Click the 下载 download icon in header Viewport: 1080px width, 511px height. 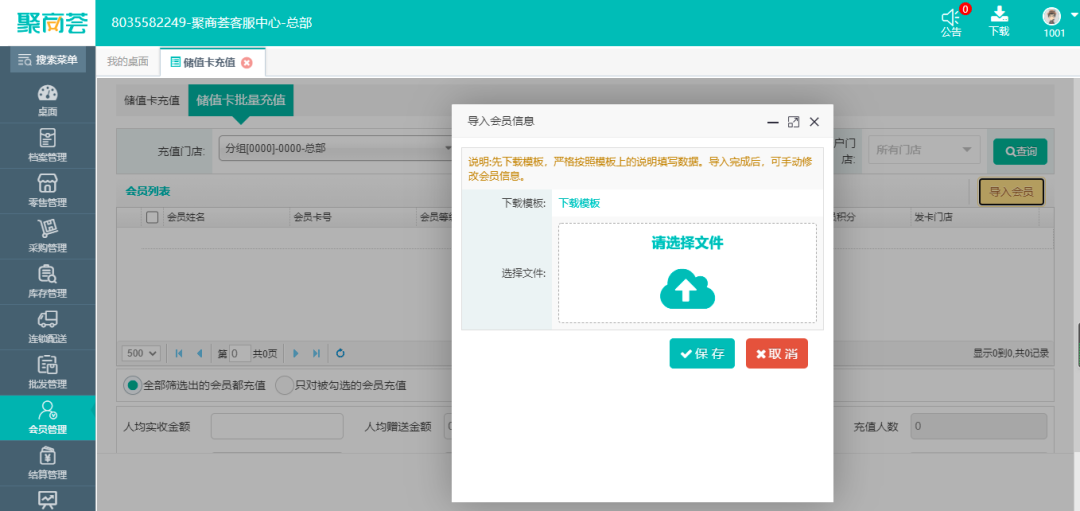(x=999, y=15)
